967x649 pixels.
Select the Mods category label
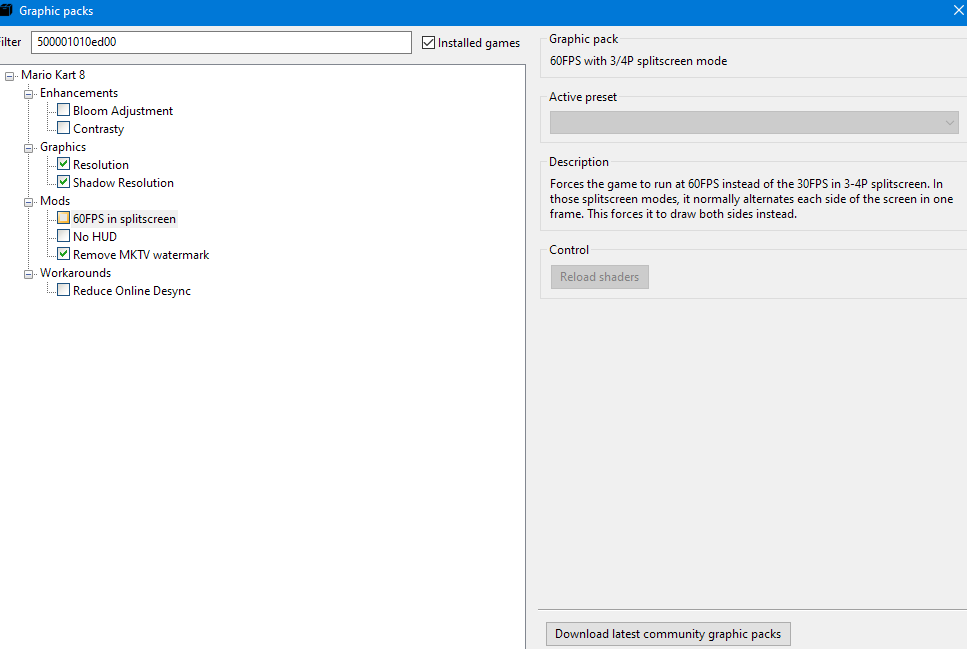pyautogui.click(x=55, y=200)
